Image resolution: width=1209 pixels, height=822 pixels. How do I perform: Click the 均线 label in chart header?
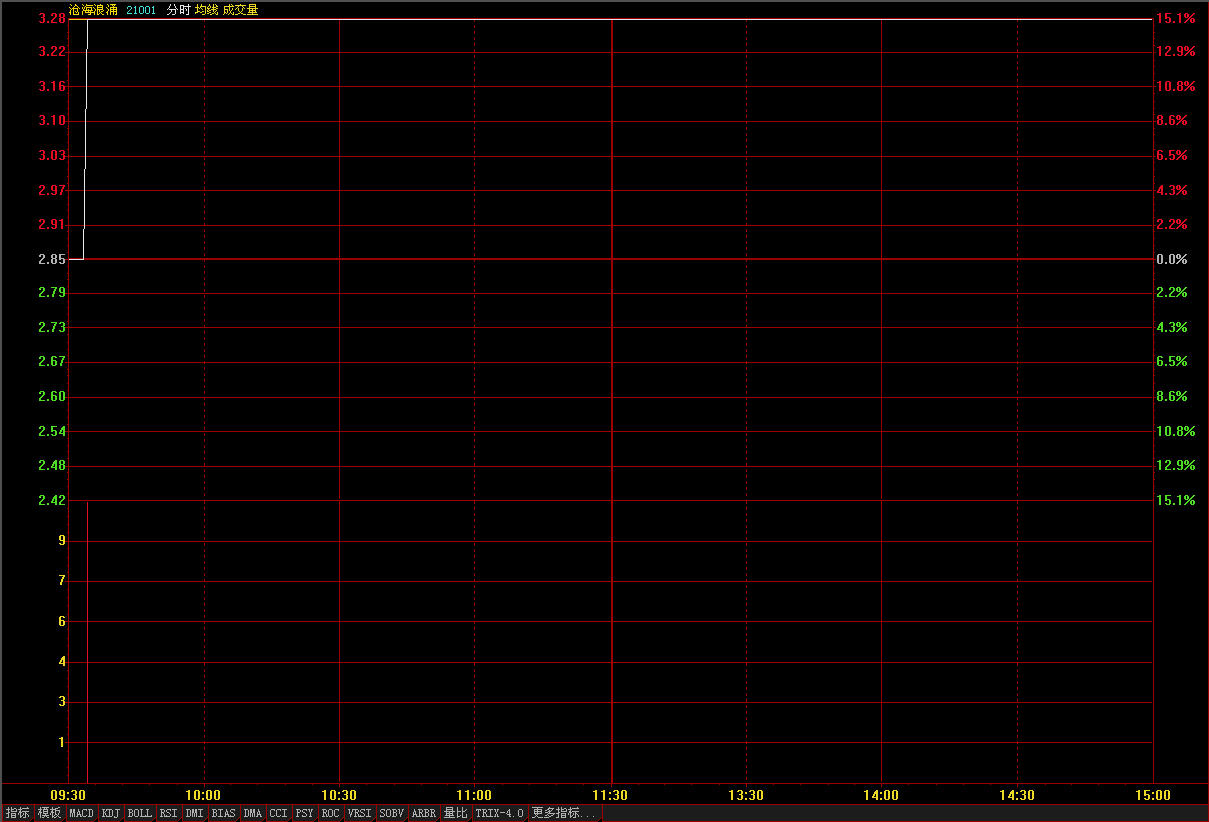(207, 10)
